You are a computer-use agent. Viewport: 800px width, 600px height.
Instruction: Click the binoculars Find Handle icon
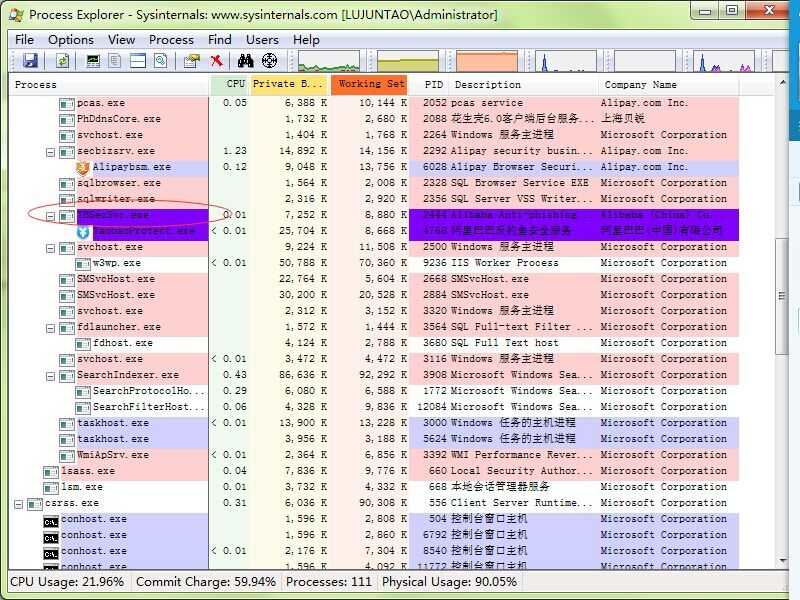pyautogui.click(x=245, y=61)
